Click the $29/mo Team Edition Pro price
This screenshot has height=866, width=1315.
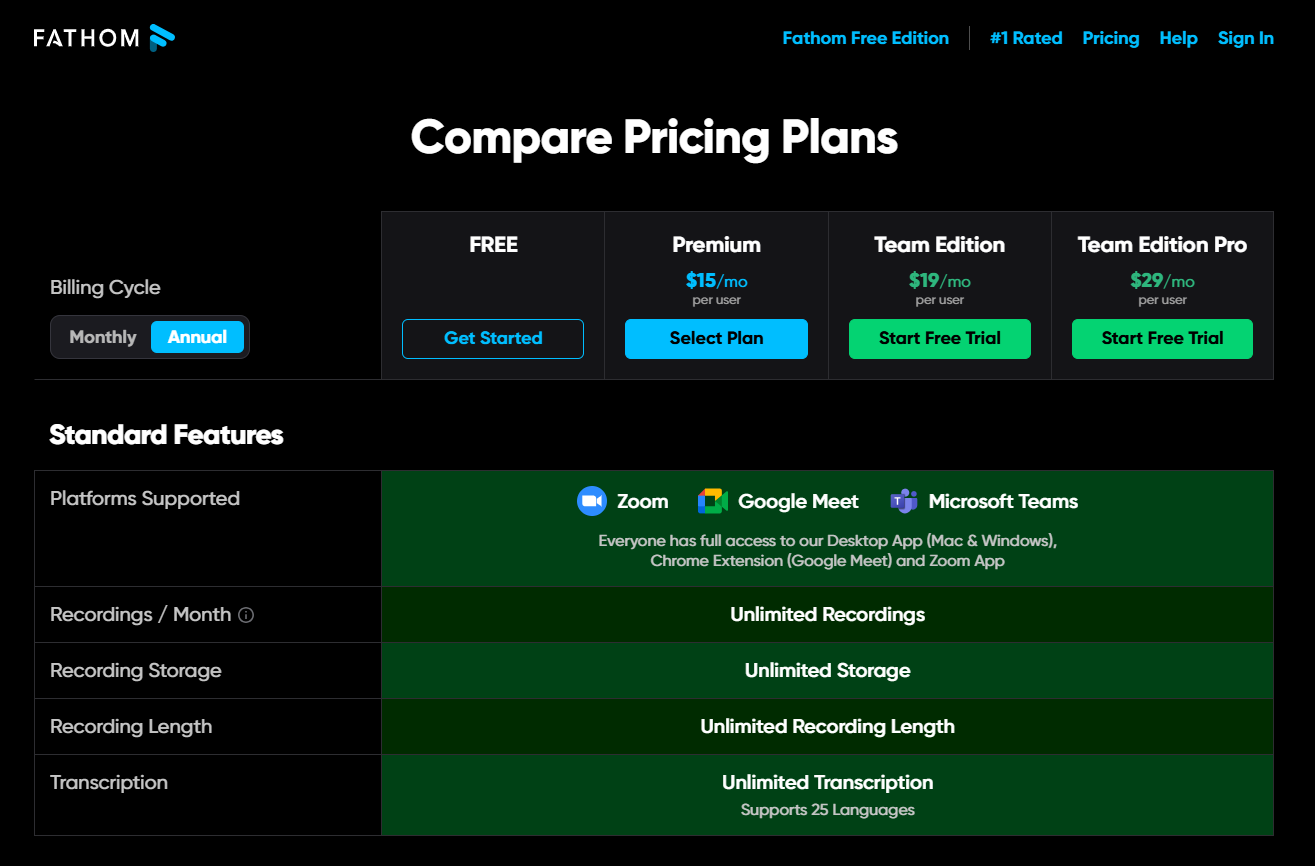[1162, 281]
